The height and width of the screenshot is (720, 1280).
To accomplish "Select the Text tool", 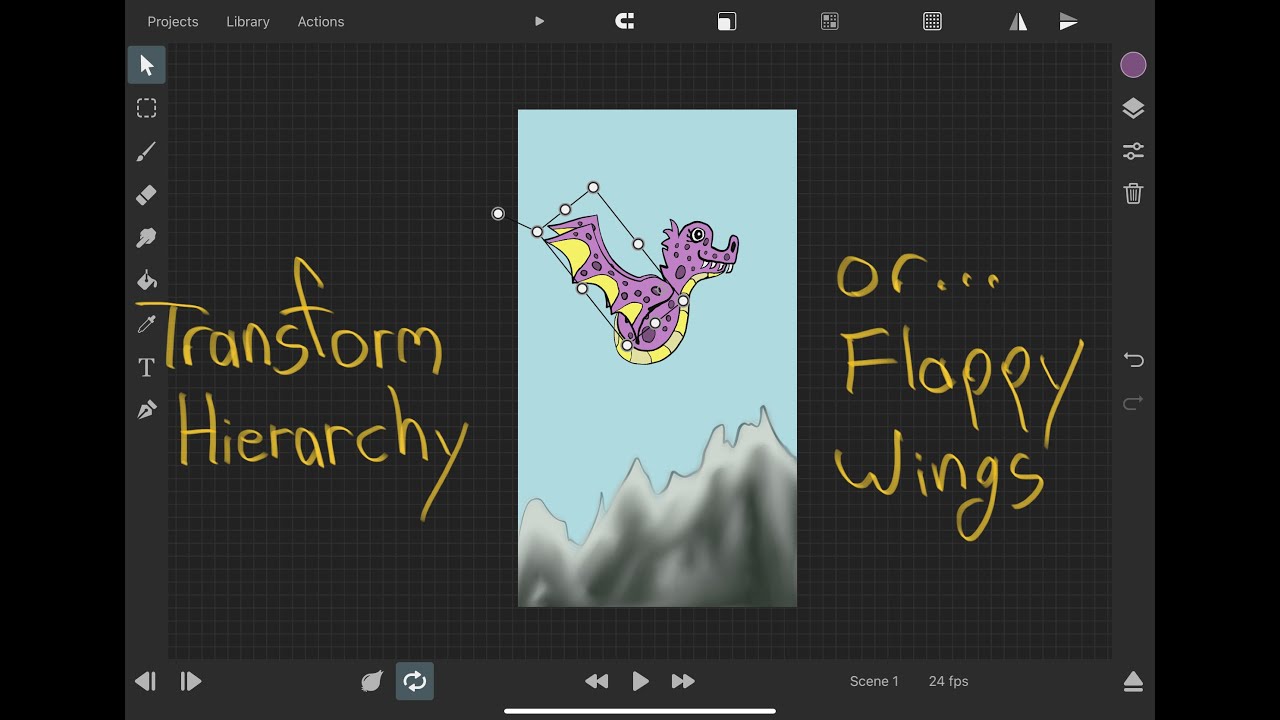I will pyautogui.click(x=147, y=367).
